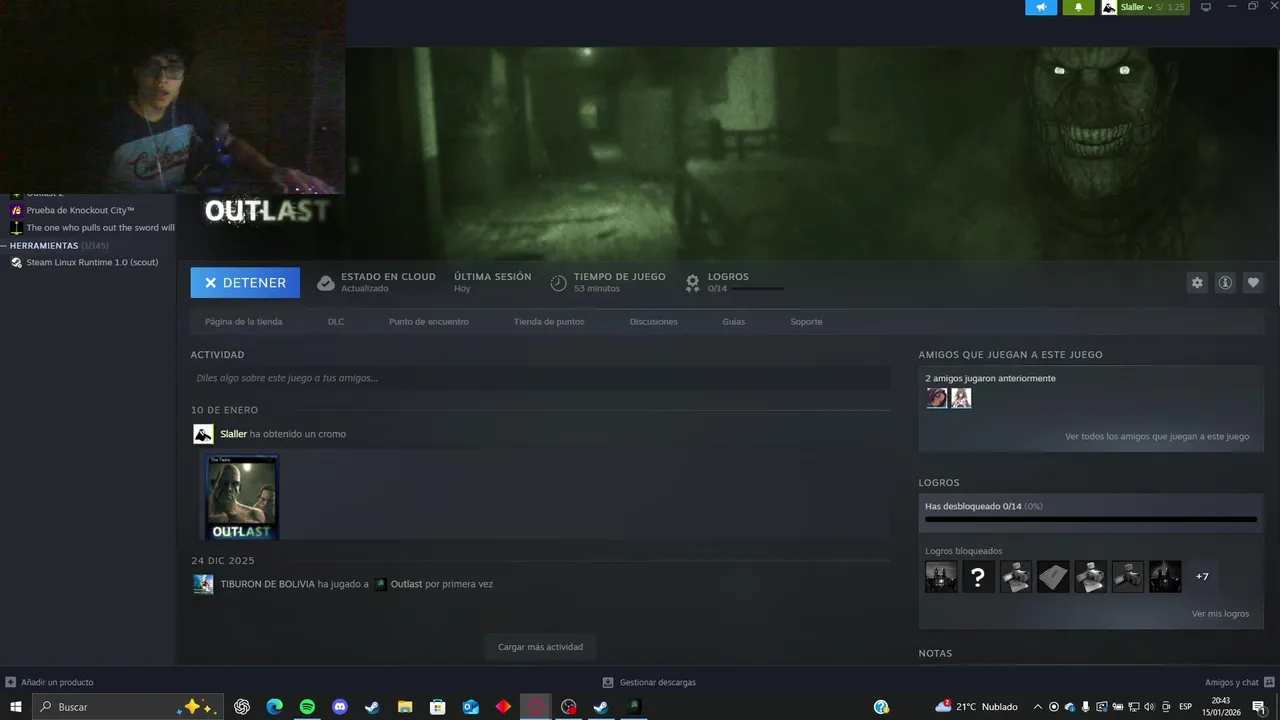Open the Steam announcements megaphone icon
Viewport: 1280px width, 720px height.
(x=1041, y=7)
